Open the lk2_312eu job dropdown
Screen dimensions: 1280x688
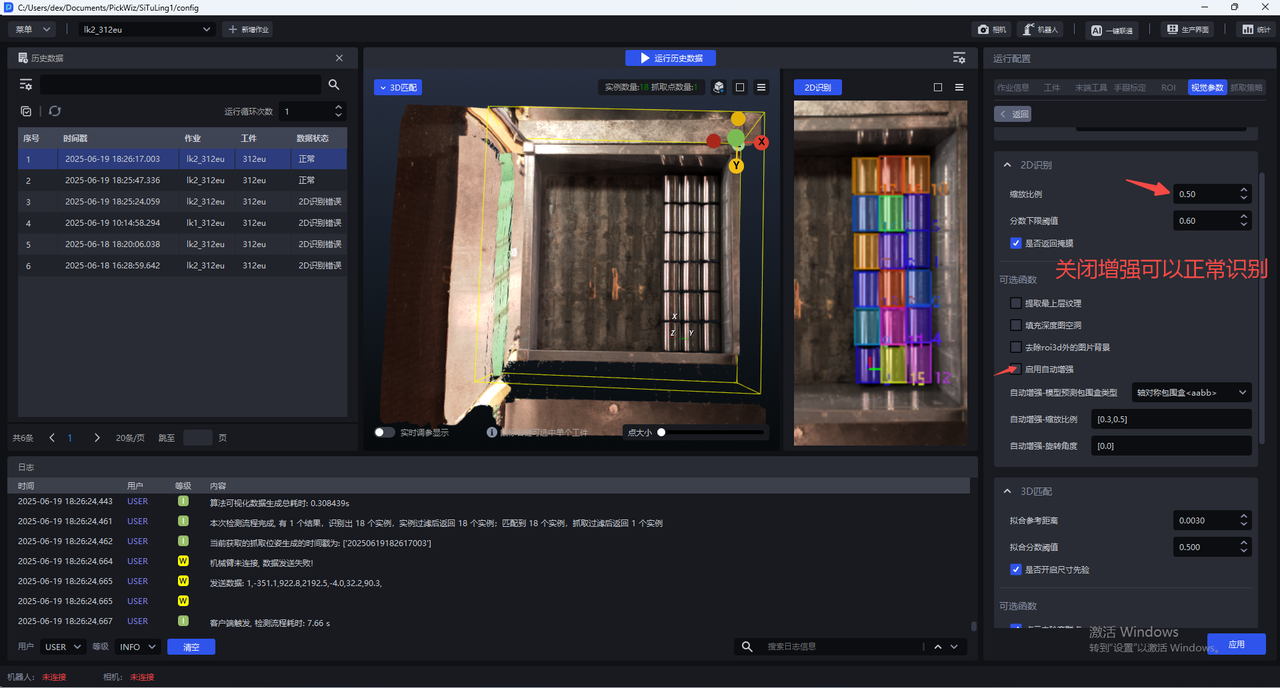pyautogui.click(x=146, y=30)
